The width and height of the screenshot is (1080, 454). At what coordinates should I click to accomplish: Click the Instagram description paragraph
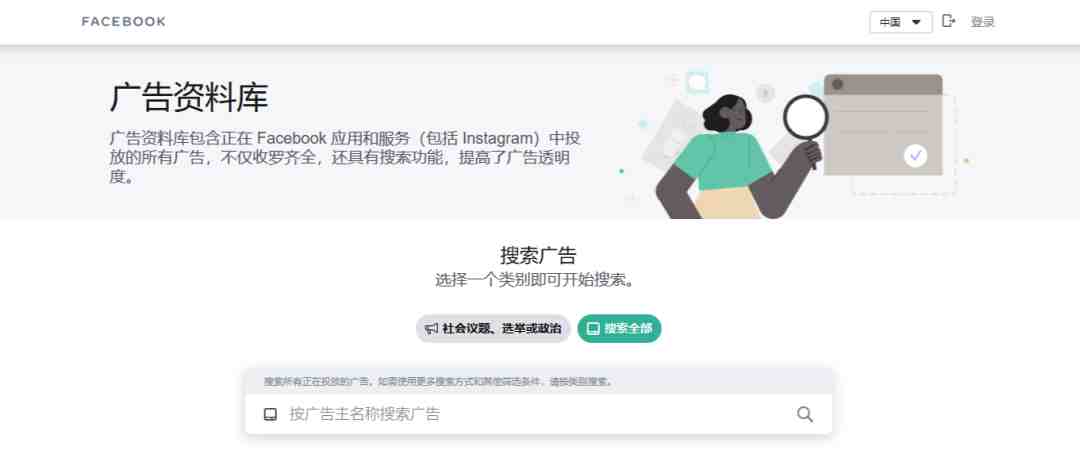[x=344, y=157]
